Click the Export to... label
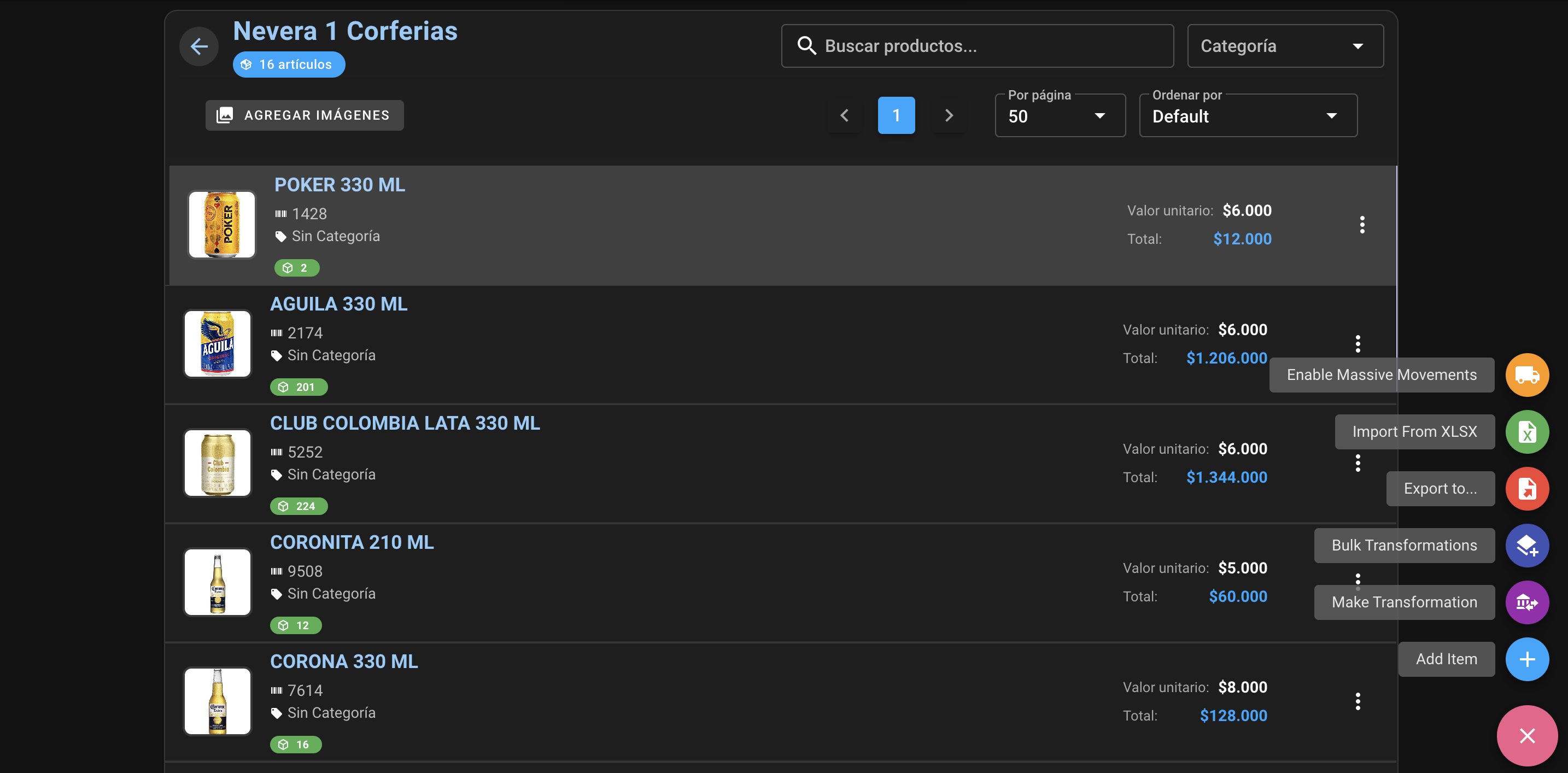 1440,488
